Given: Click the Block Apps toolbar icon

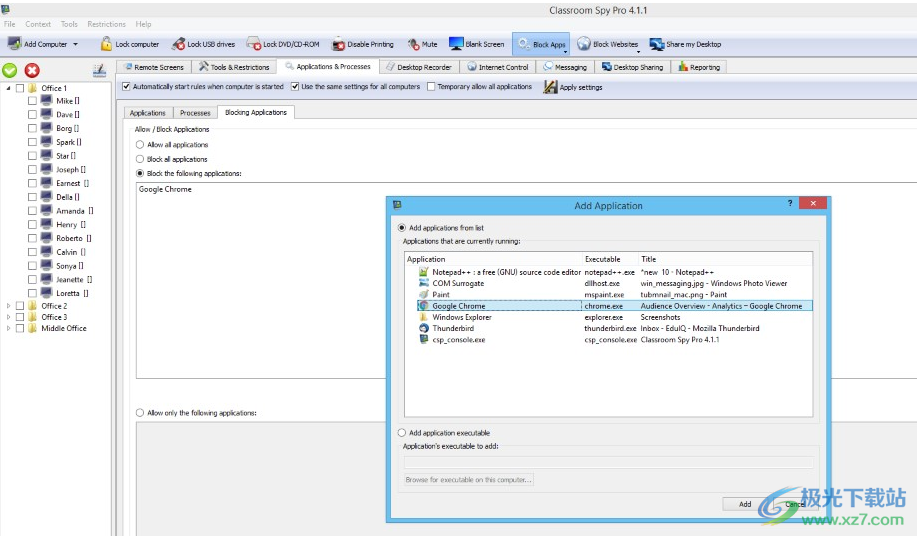Looking at the screenshot, I should (x=524, y=44).
